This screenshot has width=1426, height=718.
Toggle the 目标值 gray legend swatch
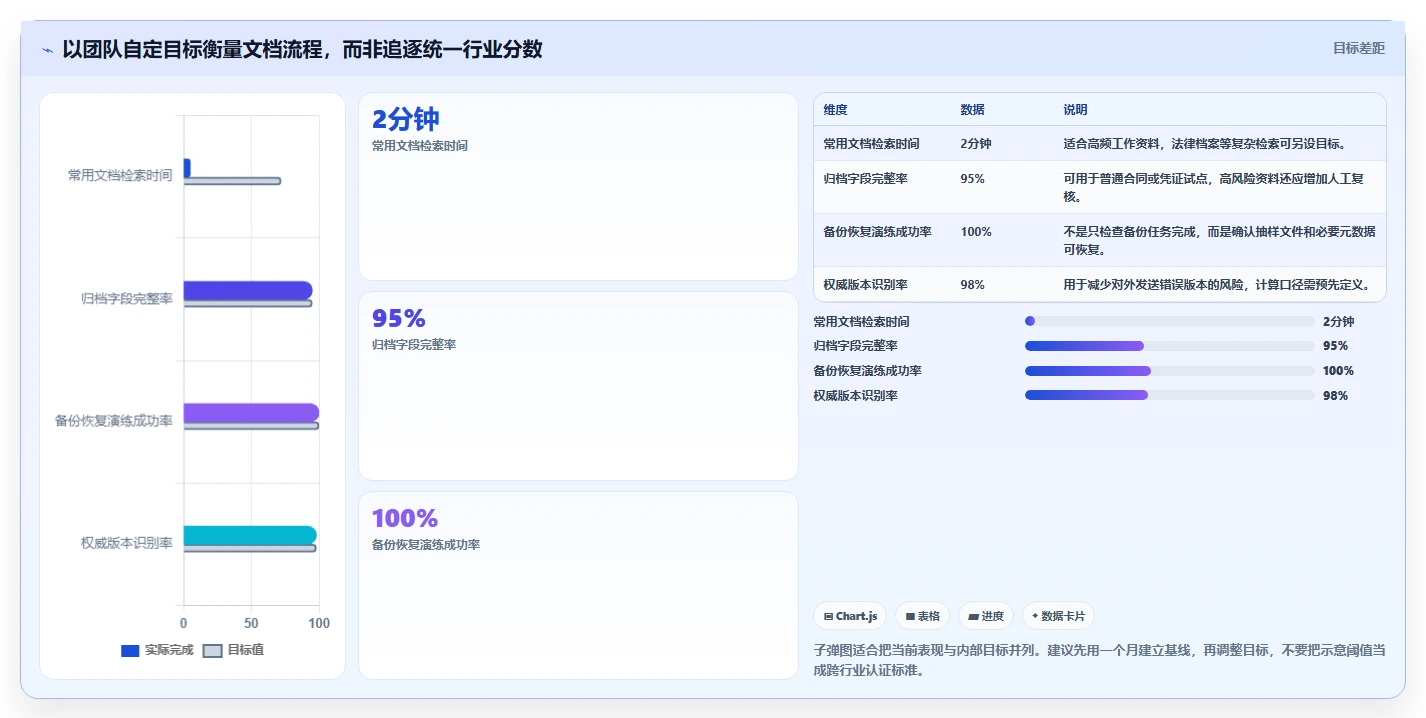click(x=212, y=650)
